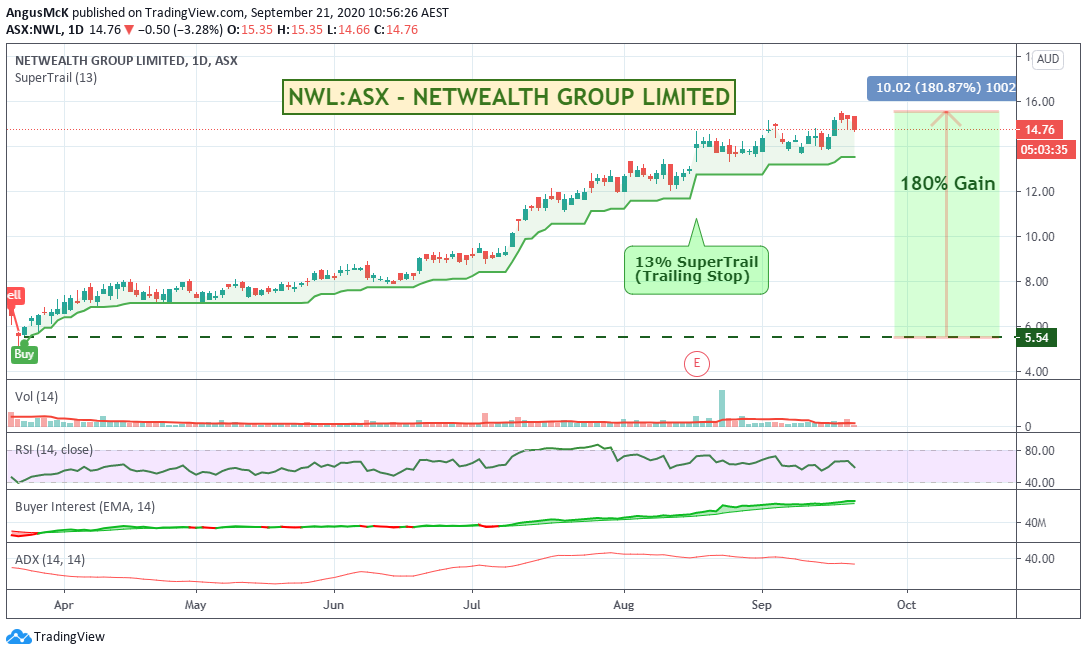Click the C:14.76 close value
The height and width of the screenshot is (655, 1087).
pyautogui.click(x=396, y=30)
